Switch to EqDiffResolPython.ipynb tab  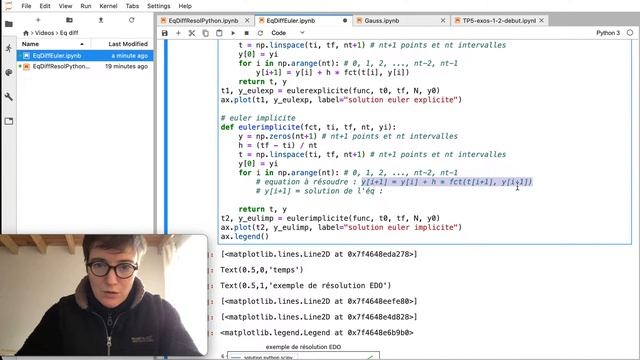tap(203, 20)
